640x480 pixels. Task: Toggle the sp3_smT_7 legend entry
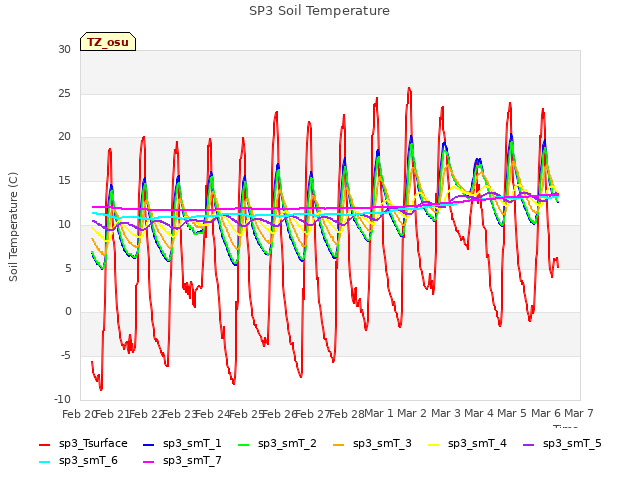click(x=182, y=461)
